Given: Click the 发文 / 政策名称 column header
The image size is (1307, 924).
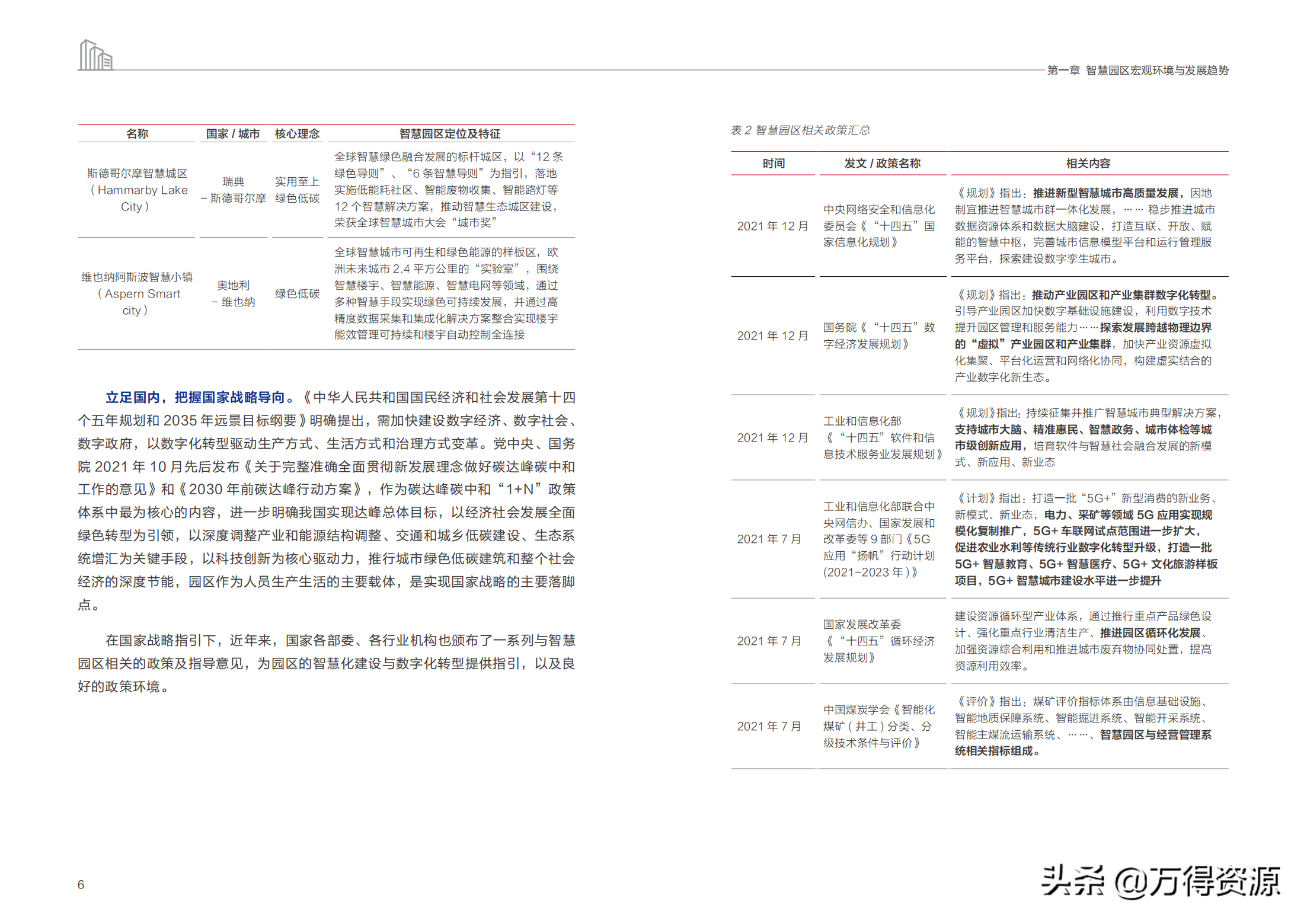Looking at the screenshot, I should [x=882, y=164].
